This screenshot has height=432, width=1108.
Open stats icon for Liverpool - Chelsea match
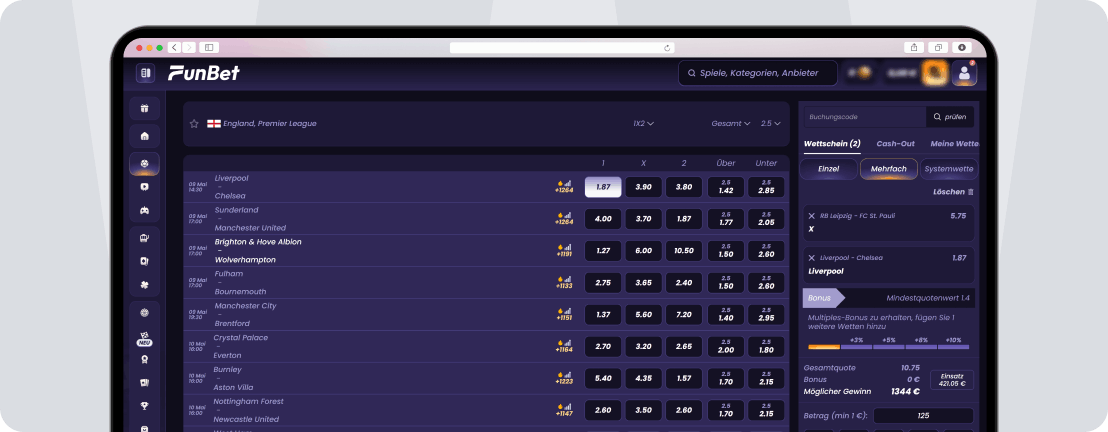[567, 183]
